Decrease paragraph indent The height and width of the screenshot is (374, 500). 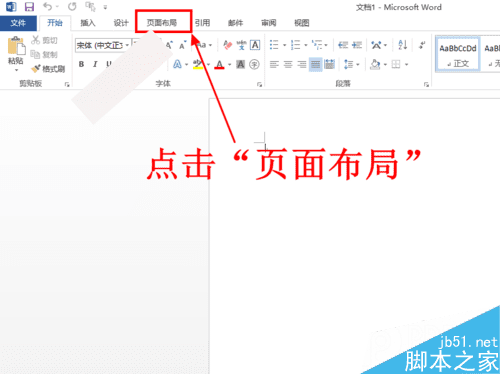click(x=343, y=45)
